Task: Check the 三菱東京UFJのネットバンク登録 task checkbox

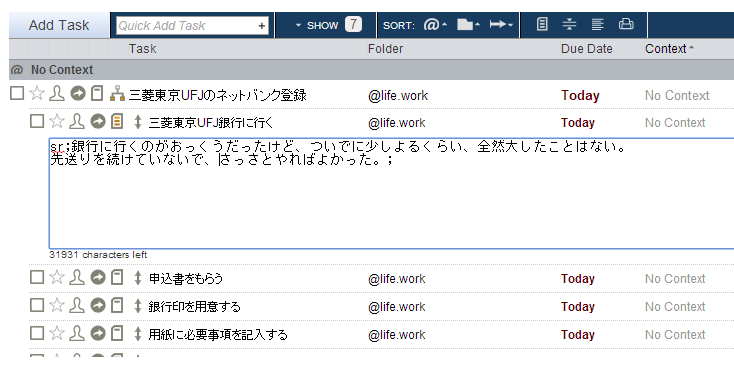Action: (17, 93)
